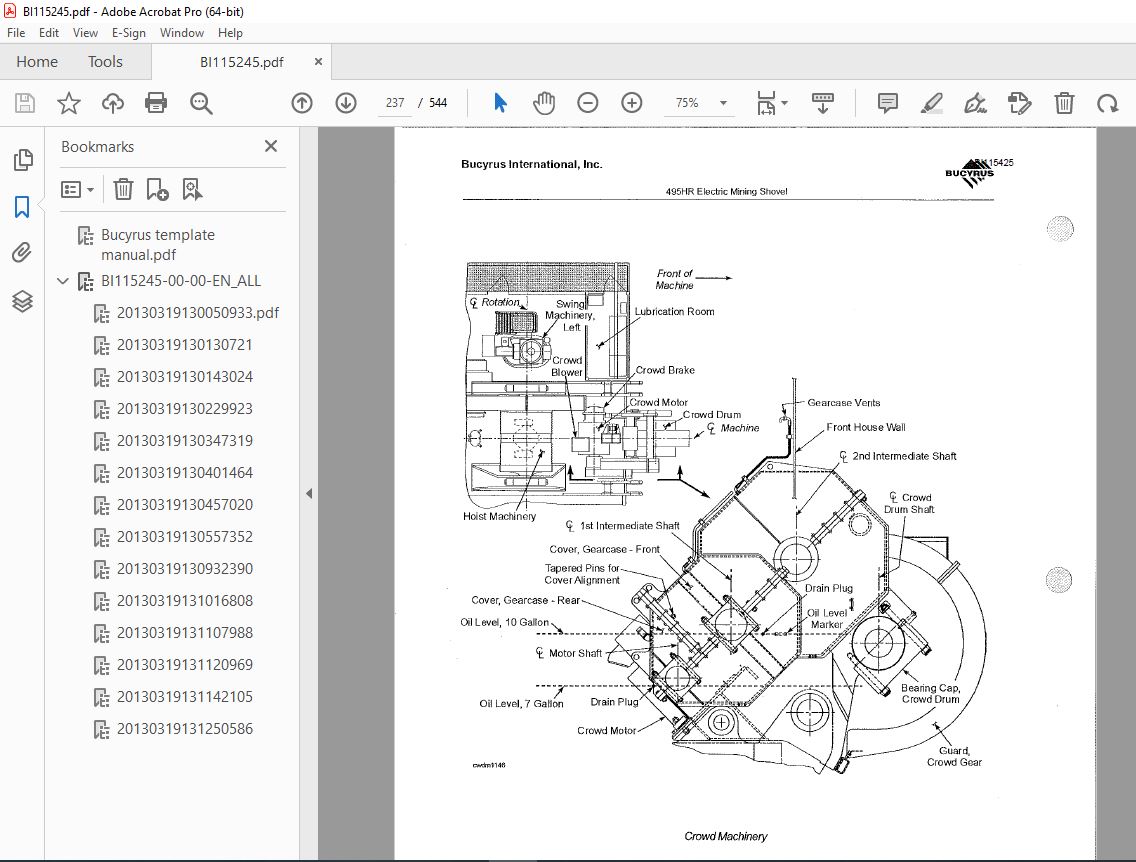Select the BI115245.pdf document tab

(x=241, y=62)
